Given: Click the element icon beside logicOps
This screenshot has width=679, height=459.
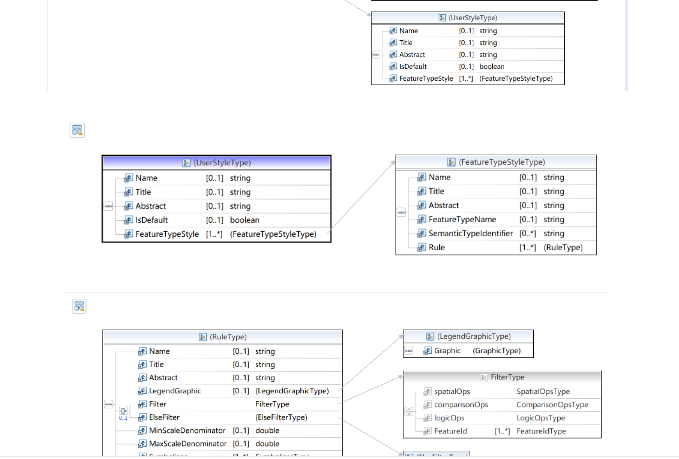Looking at the screenshot, I should 427,418.
